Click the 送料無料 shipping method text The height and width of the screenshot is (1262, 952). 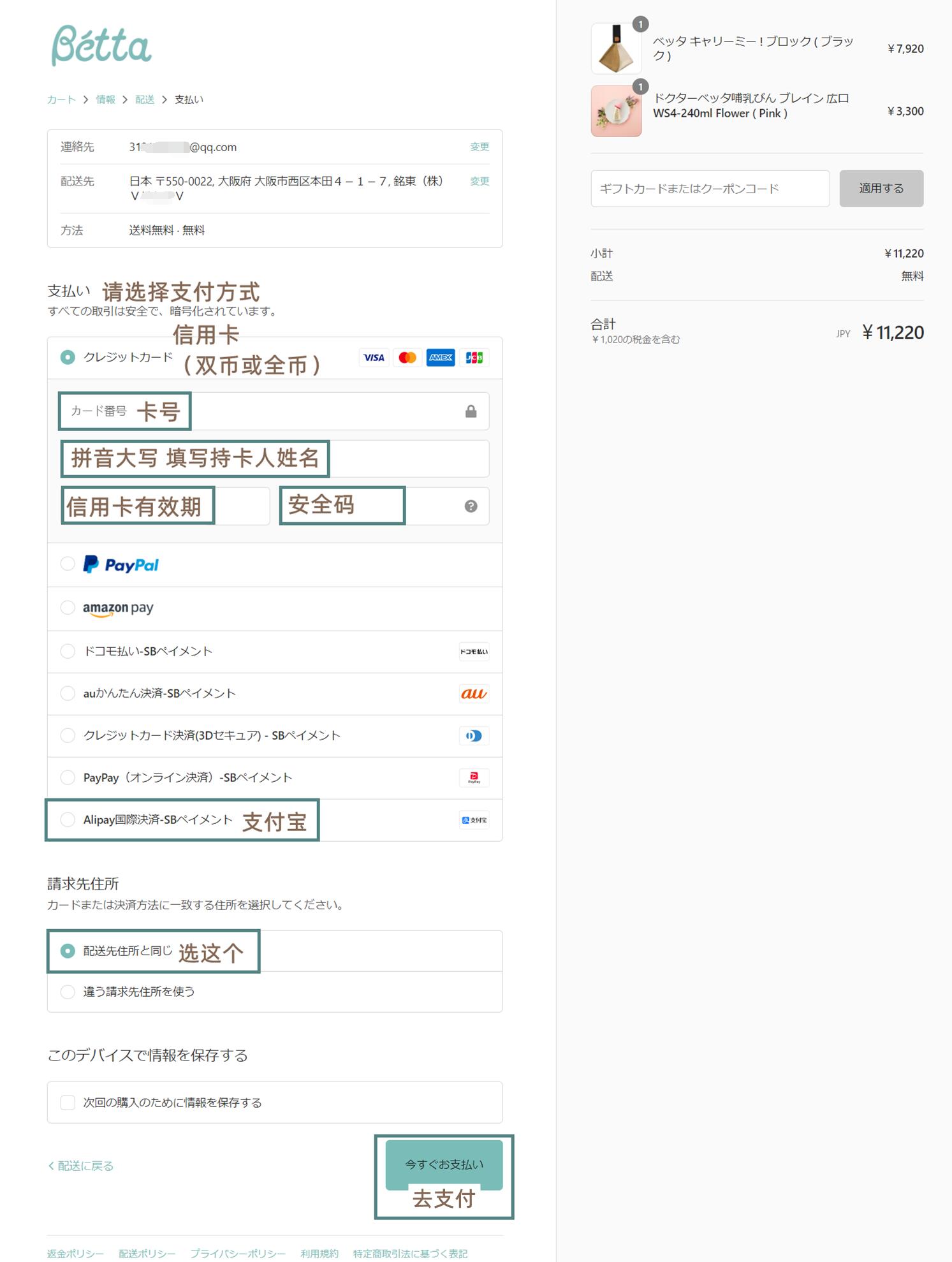click(x=167, y=230)
